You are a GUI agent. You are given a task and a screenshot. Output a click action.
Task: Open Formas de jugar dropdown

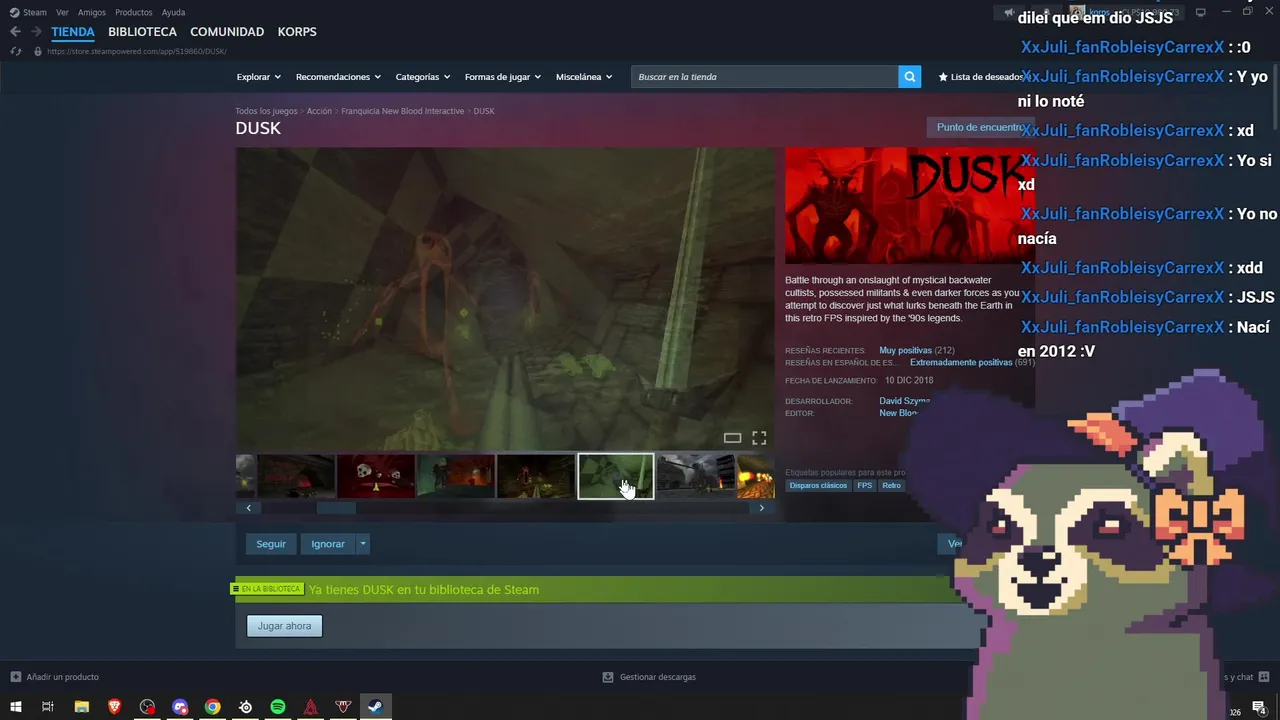pyautogui.click(x=502, y=77)
